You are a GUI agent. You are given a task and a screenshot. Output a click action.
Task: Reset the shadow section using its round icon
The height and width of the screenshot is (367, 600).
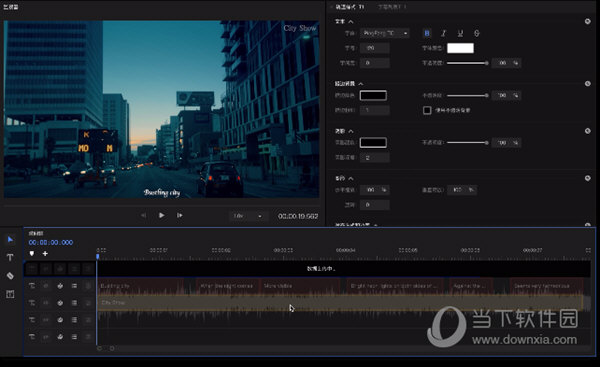pos(588,131)
